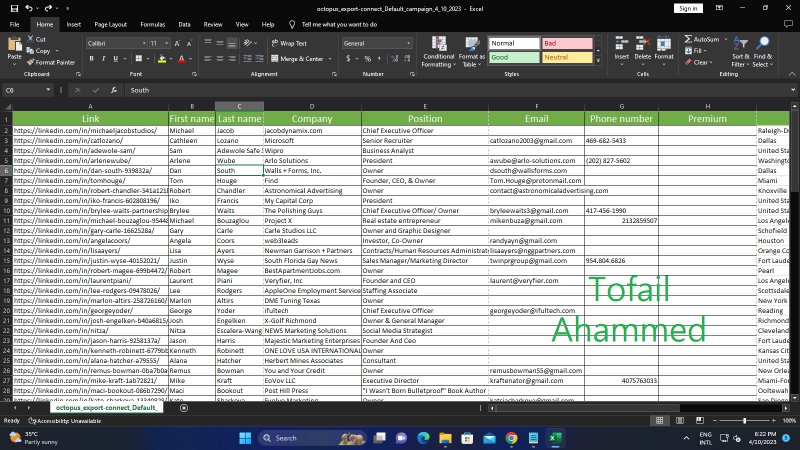Open Sort & Filter menu
Viewport: 800px width, 450px height.
(x=740, y=52)
